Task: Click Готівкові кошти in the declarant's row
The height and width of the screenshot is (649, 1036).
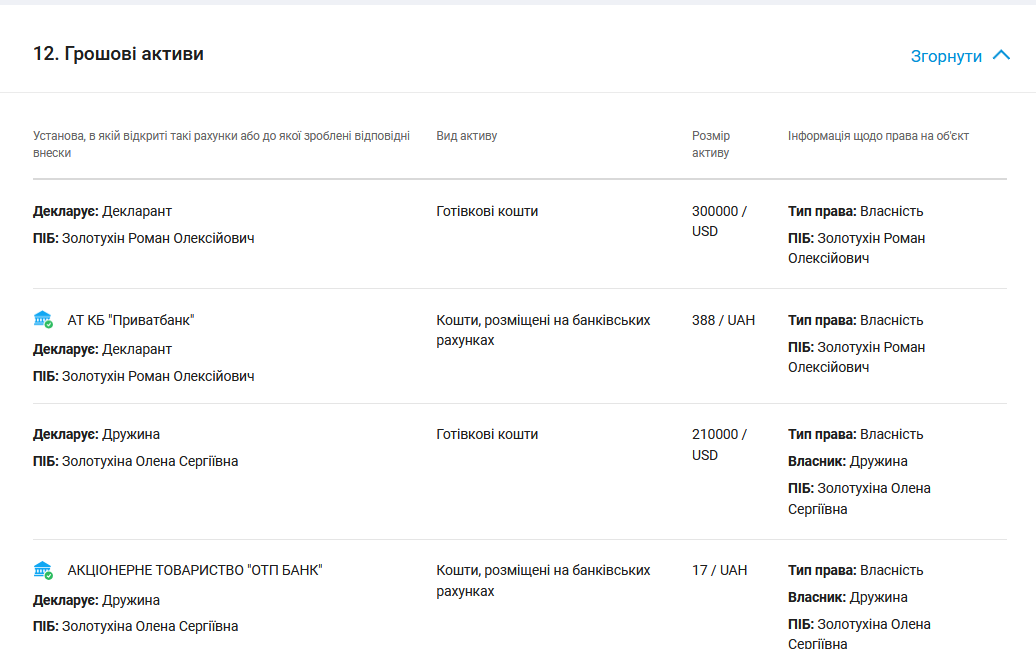Action: pyautogui.click(x=487, y=211)
